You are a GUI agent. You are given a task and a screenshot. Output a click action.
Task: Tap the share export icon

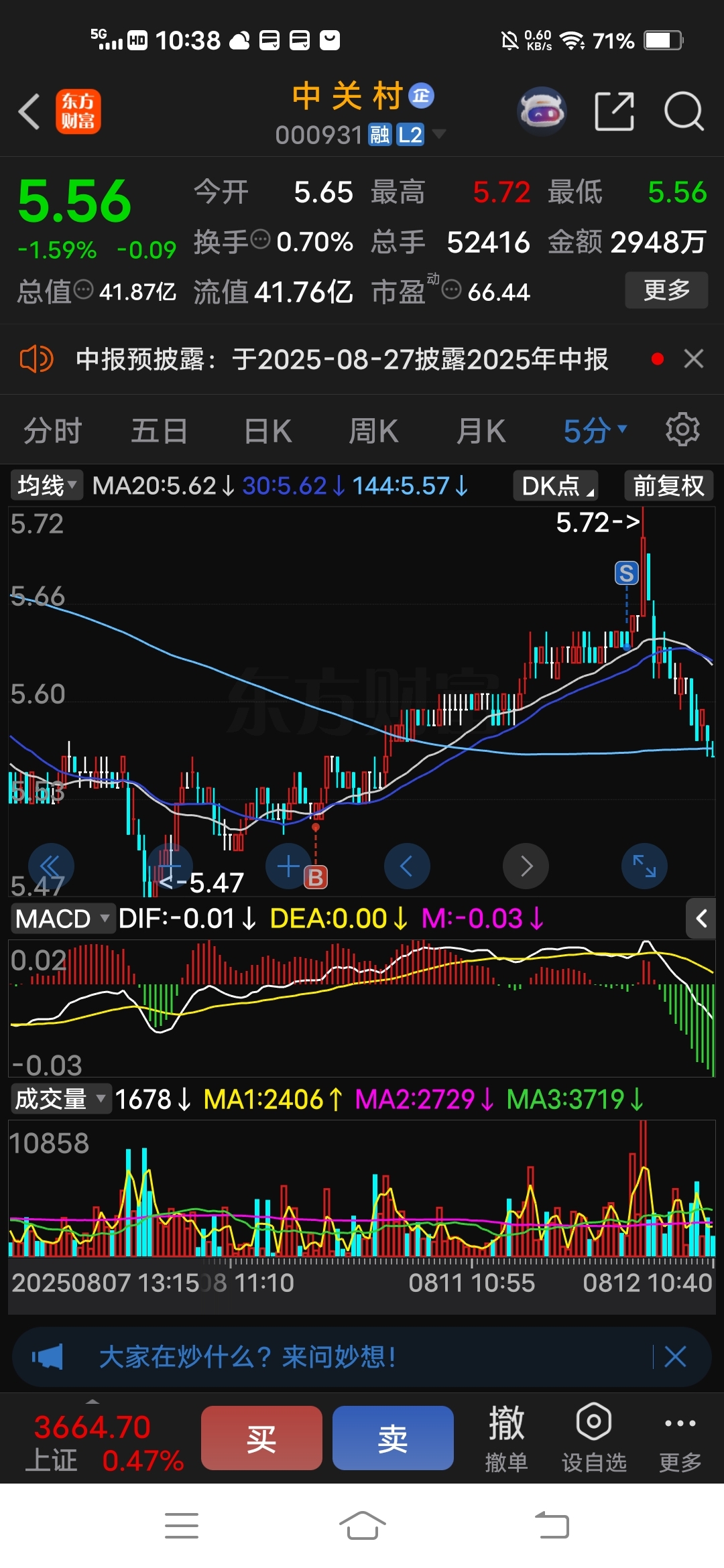click(614, 111)
